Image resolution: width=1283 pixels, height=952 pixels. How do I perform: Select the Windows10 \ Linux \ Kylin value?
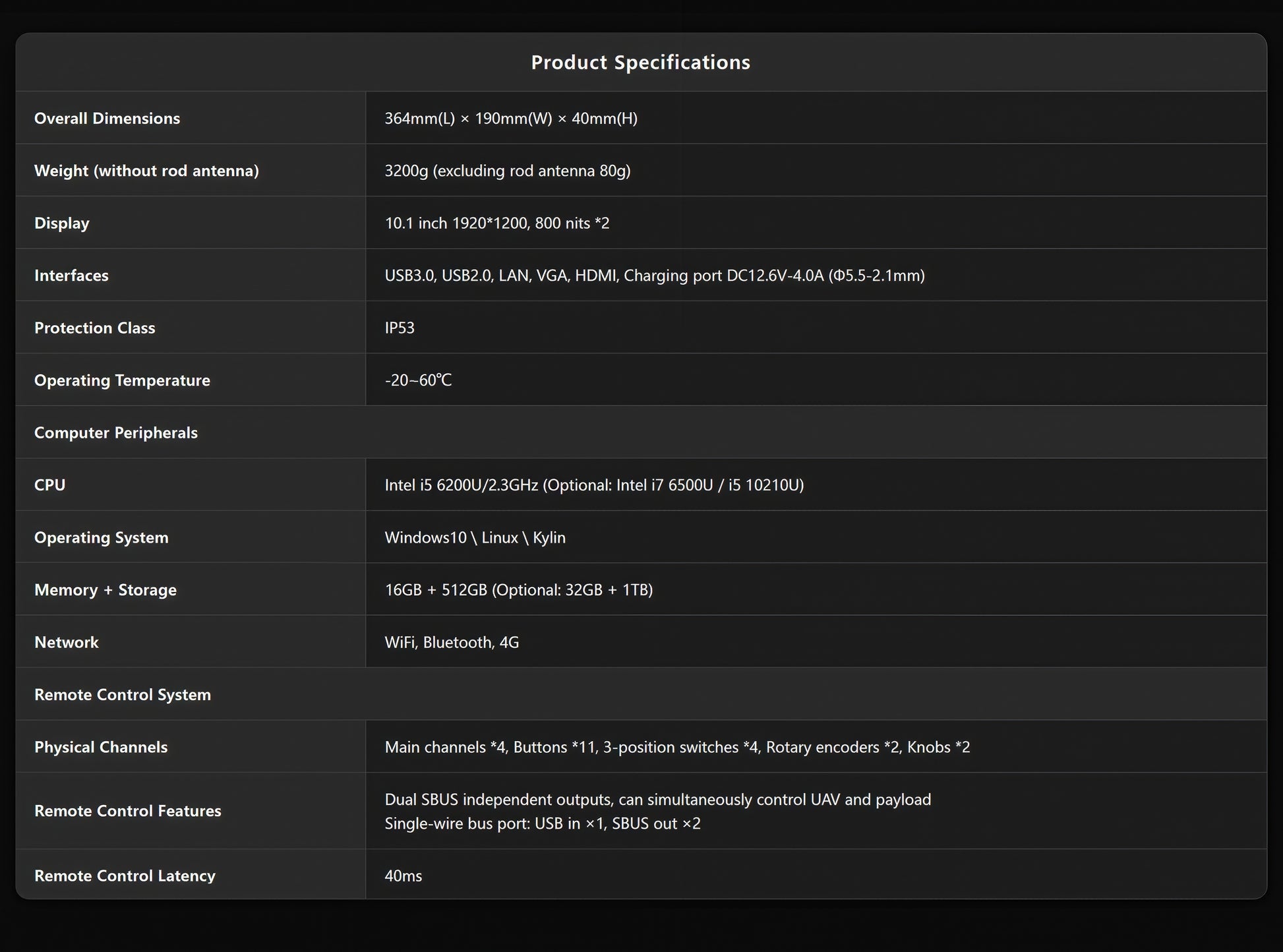pyautogui.click(x=475, y=537)
